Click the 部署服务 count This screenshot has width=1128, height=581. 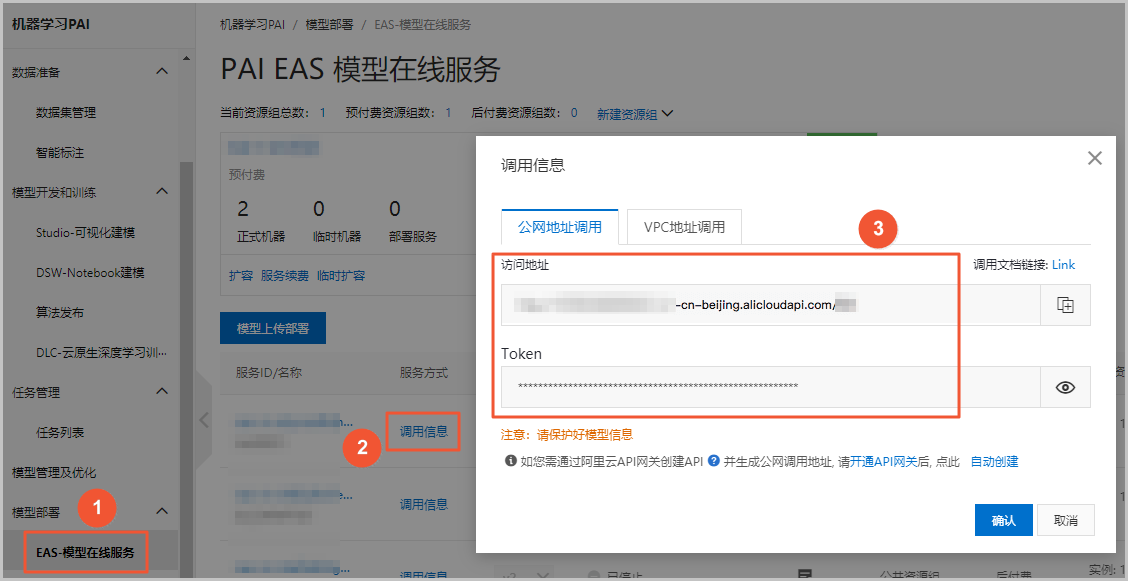394,209
